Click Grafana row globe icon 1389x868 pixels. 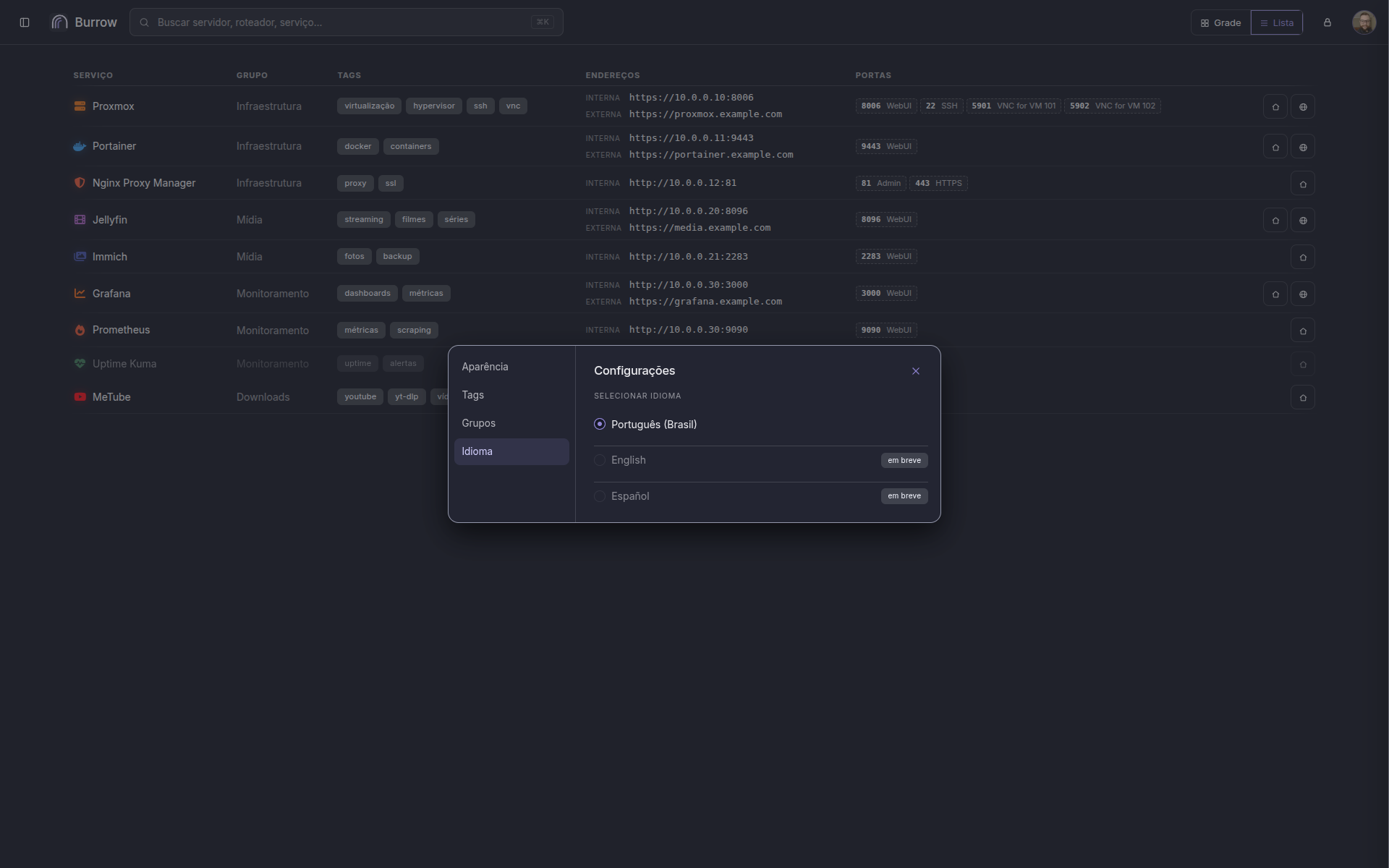coord(1303,294)
